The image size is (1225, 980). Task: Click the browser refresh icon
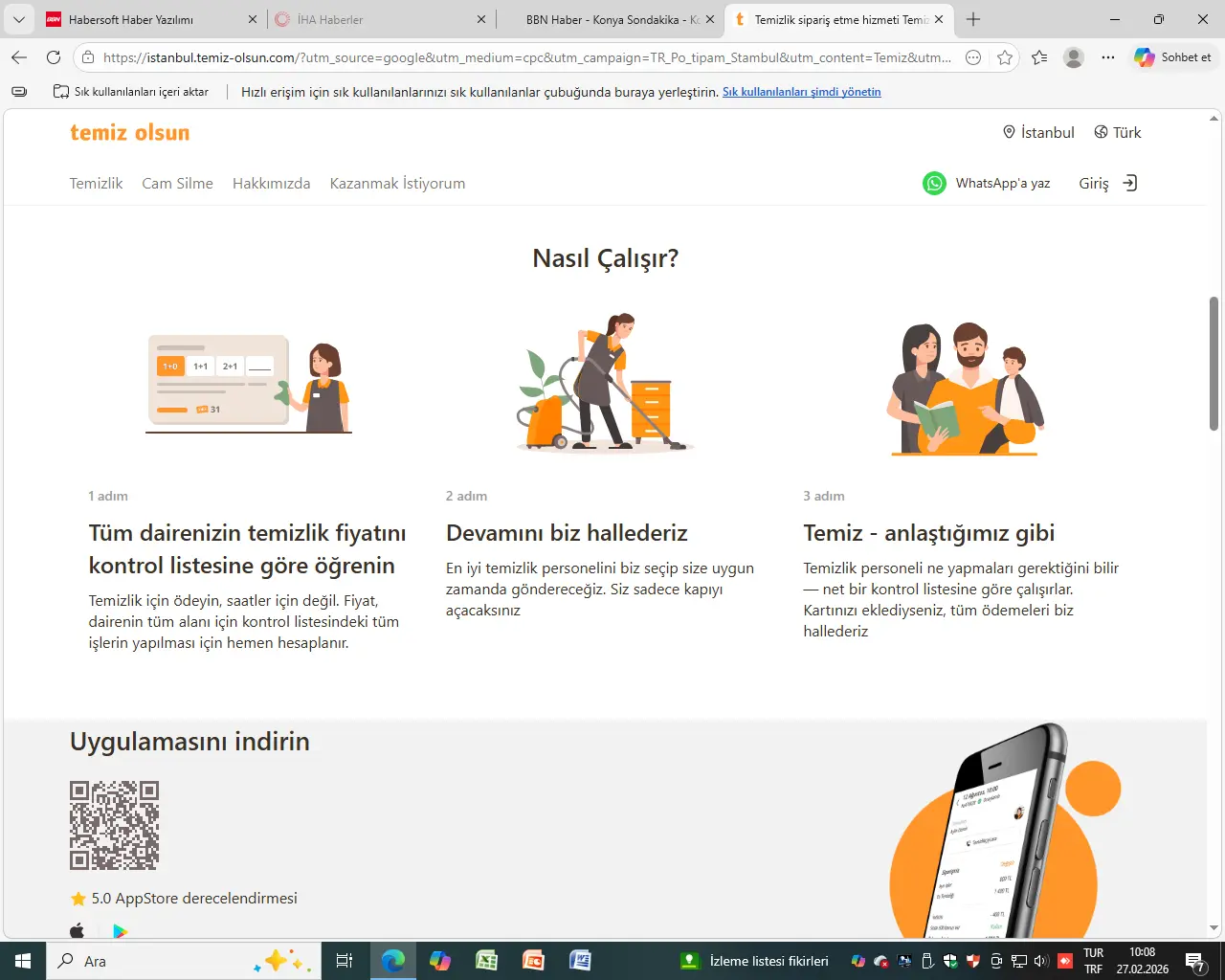54,57
